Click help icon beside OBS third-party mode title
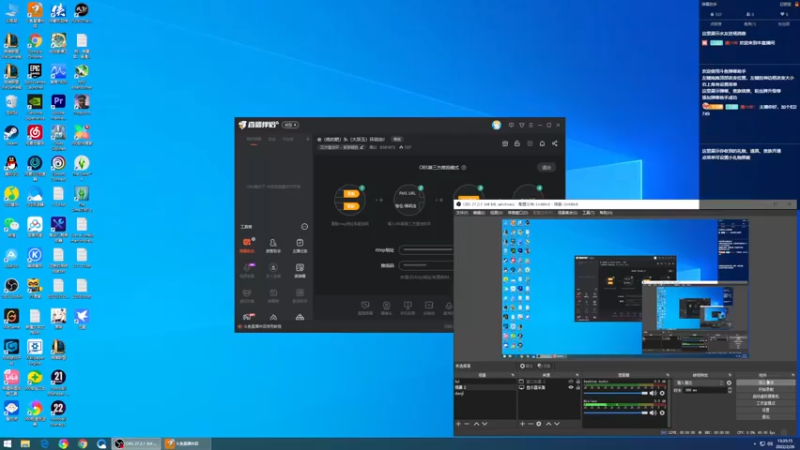 coord(464,167)
